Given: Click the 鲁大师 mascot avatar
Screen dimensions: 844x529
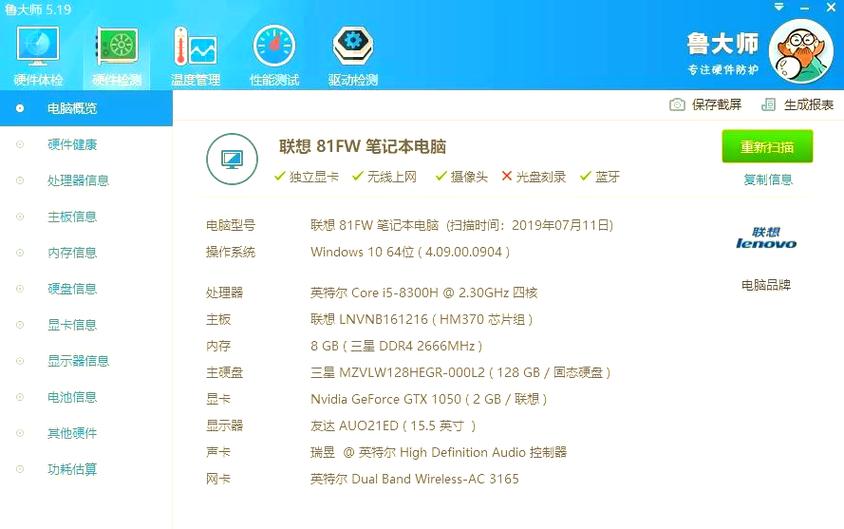Looking at the screenshot, I should click(x=800, y=50).
